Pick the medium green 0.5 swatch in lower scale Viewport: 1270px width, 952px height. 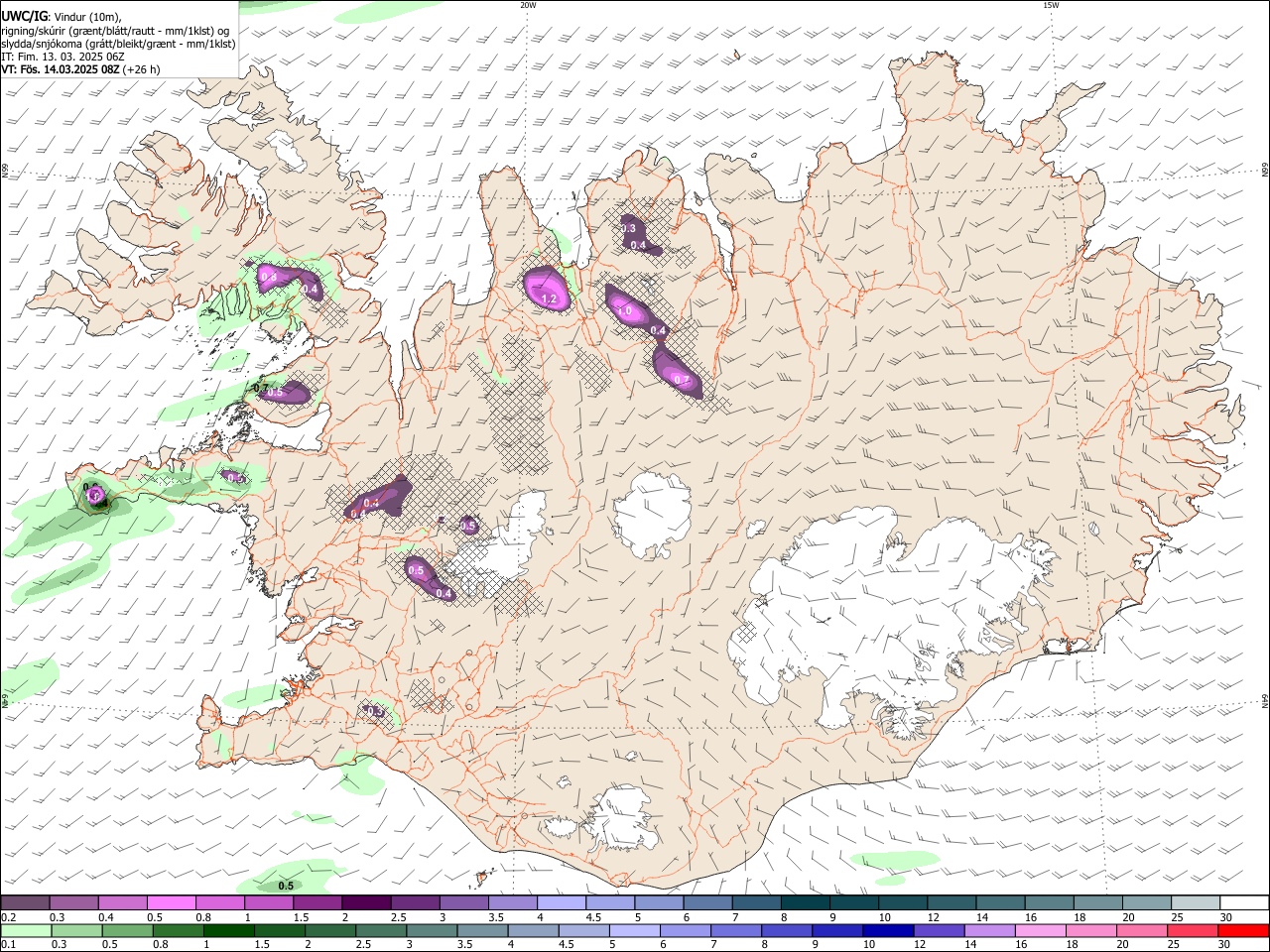(x=128, y=931)
